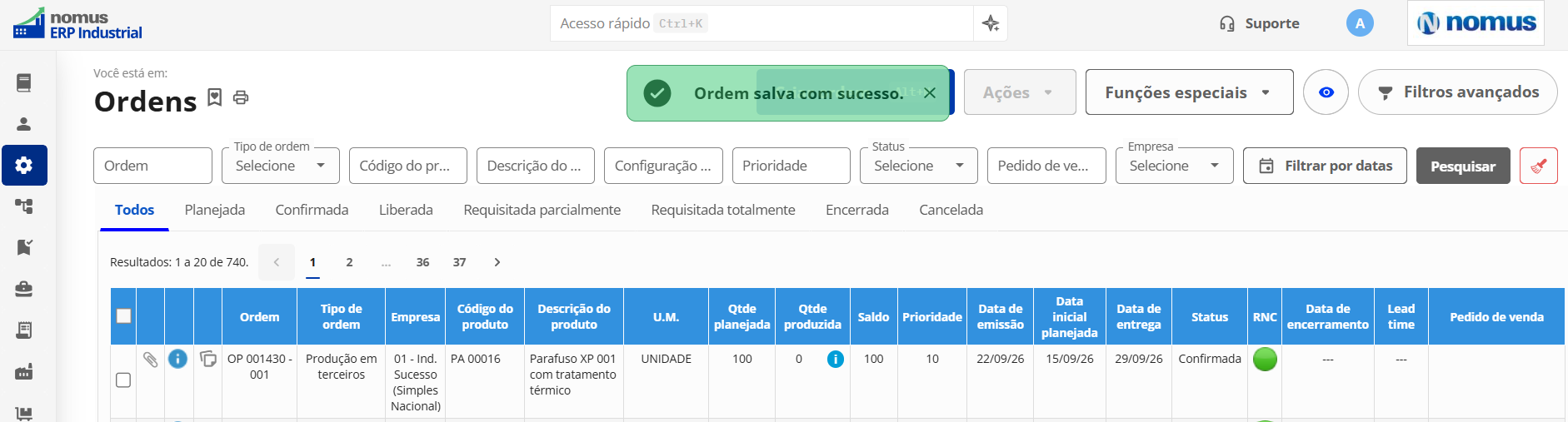Click the copy order icon in first row

click(x=208, y=359)
